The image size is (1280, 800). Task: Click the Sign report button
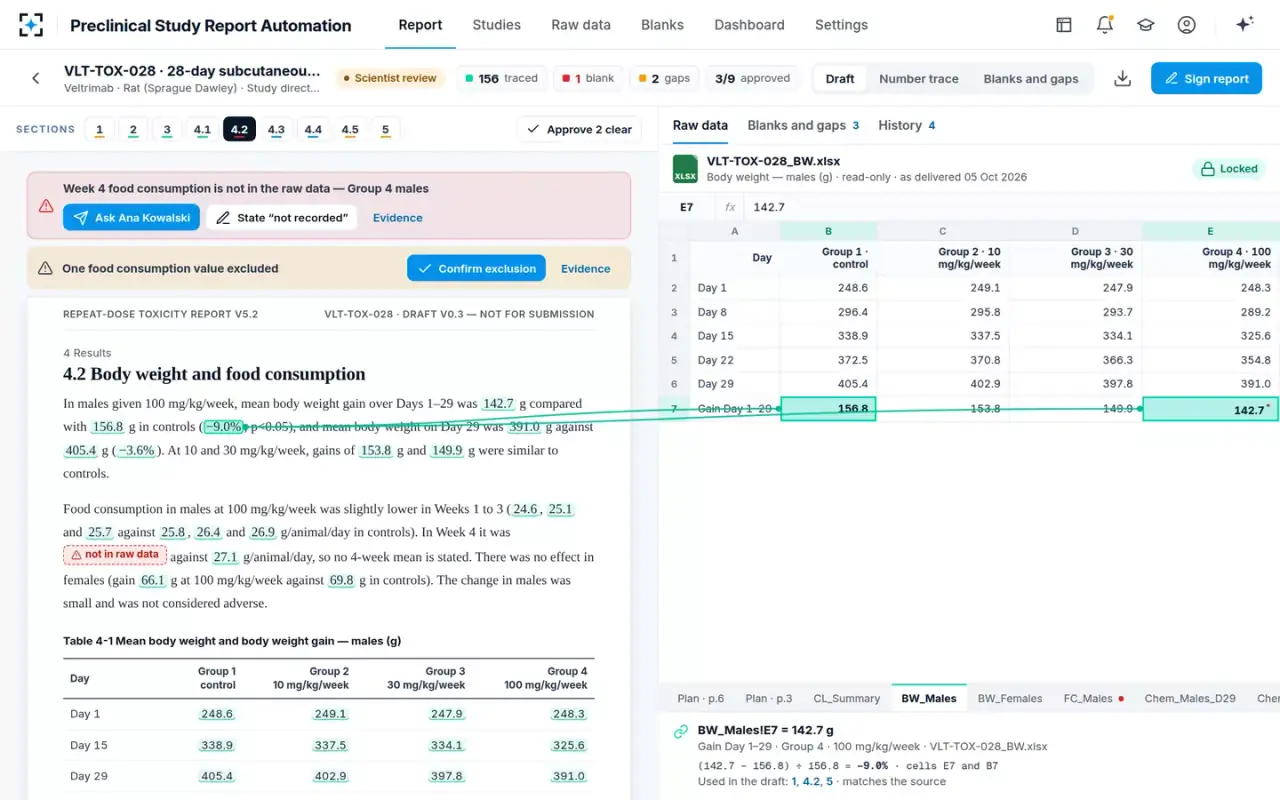pyautogui.click(x=1206, y=78)
